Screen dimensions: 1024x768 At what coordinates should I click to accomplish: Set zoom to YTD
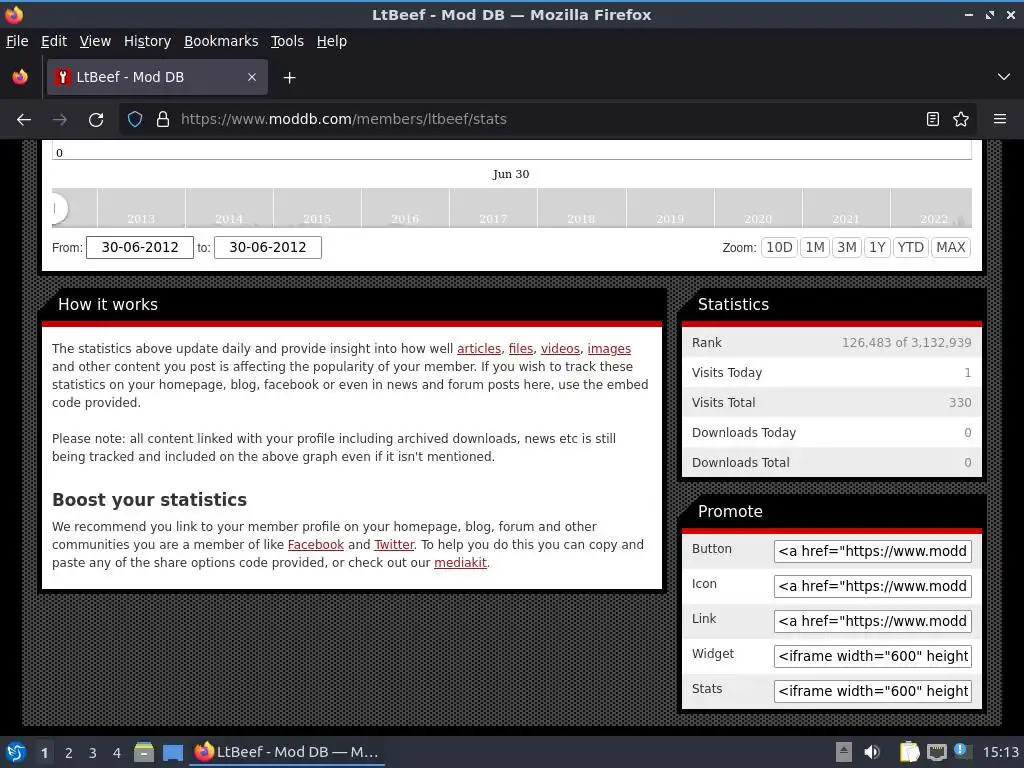pyautogui.click(x=910, y=248)
